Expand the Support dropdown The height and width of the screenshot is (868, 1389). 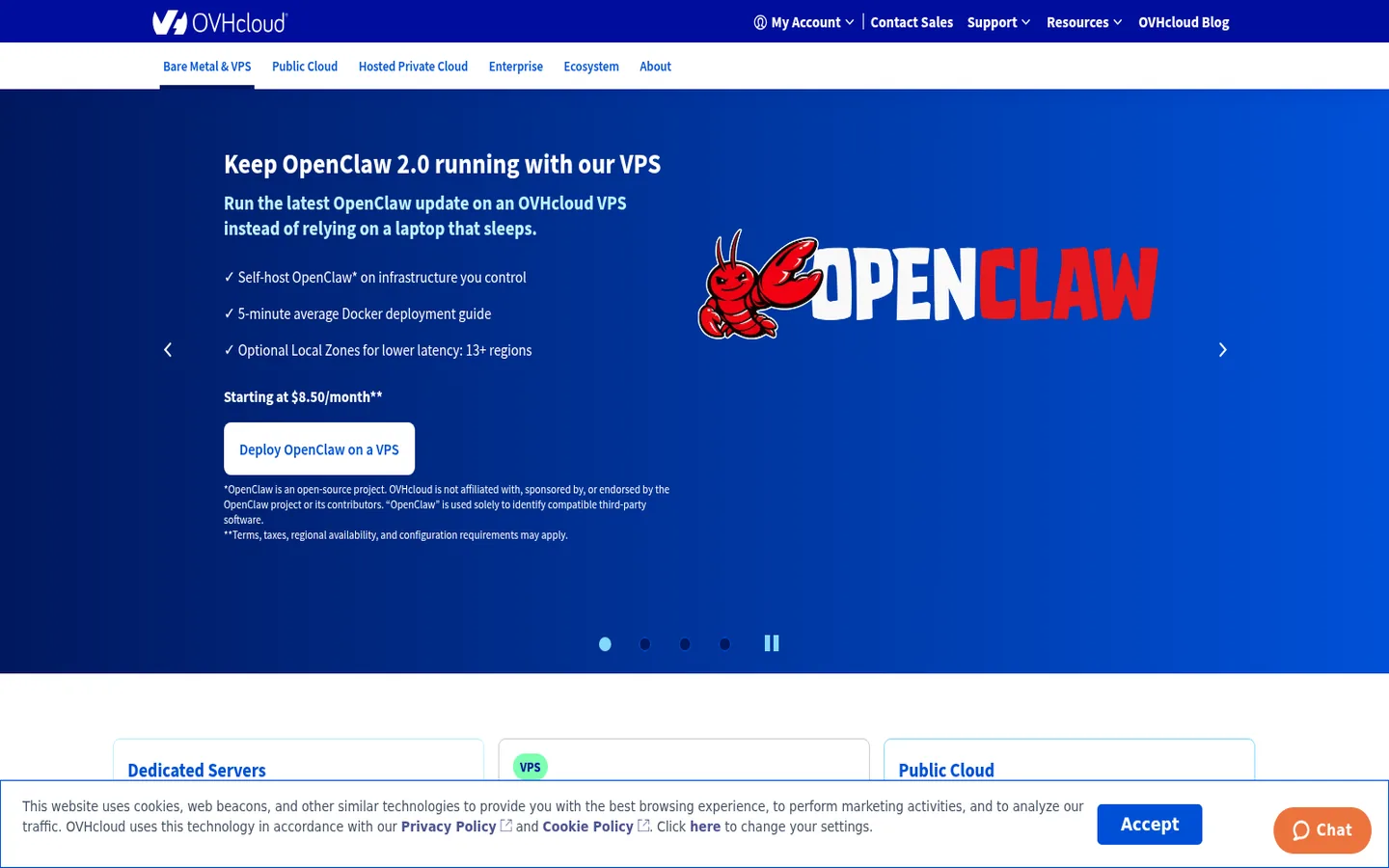(x=998, y=22)
